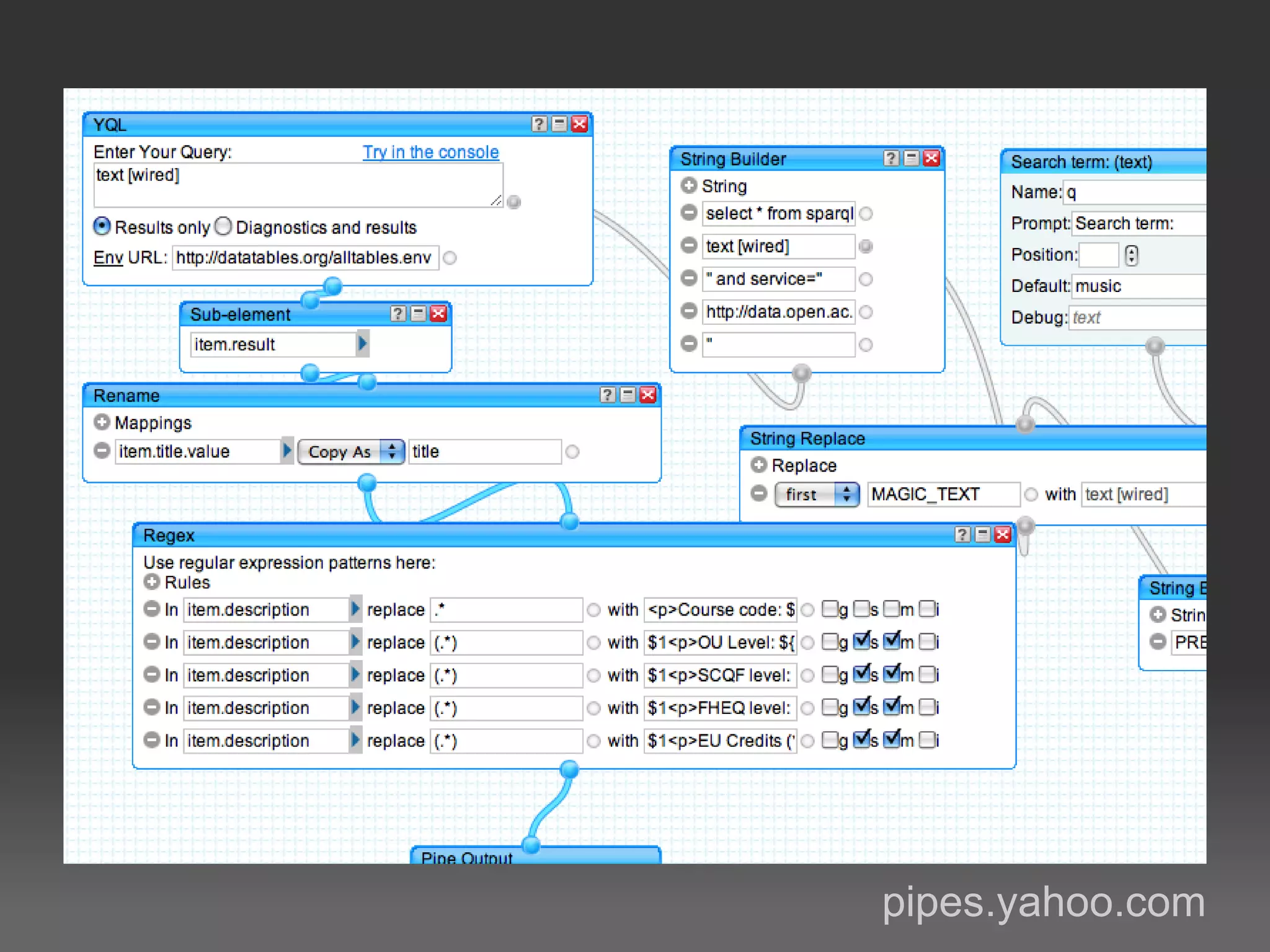The image size is (1270, 952).
Task: Click the add String plus icon
Action: (688, 185)
